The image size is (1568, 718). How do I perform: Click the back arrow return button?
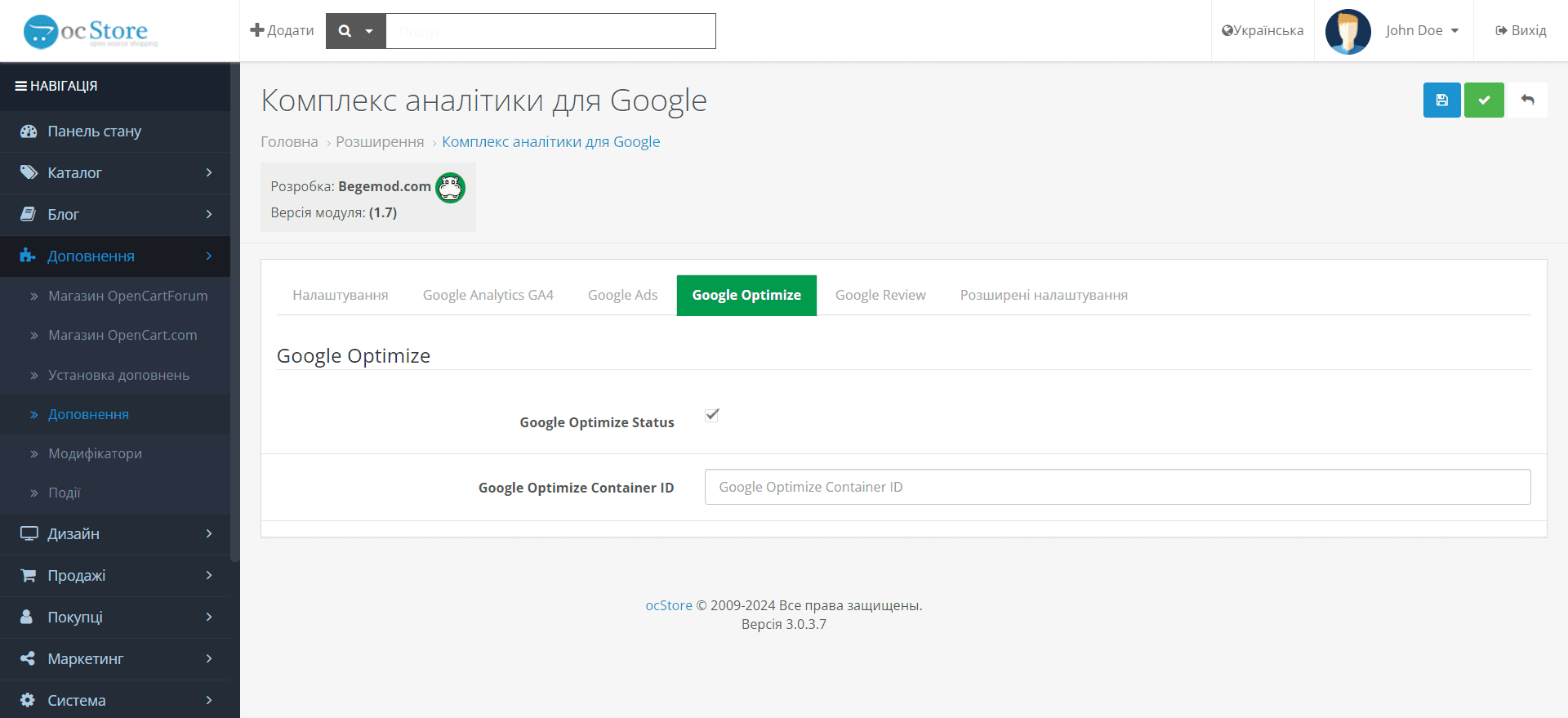click(1527, 100)
